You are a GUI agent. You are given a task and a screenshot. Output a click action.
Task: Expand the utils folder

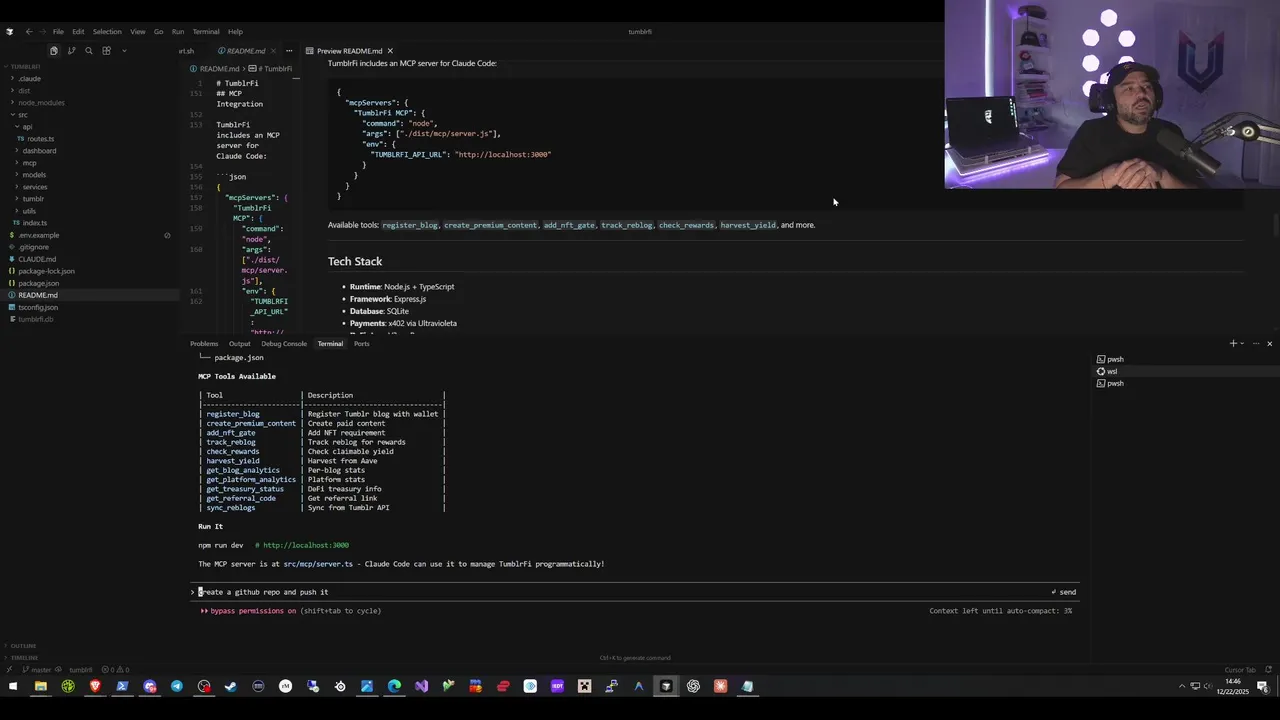(x=29, y=211)
